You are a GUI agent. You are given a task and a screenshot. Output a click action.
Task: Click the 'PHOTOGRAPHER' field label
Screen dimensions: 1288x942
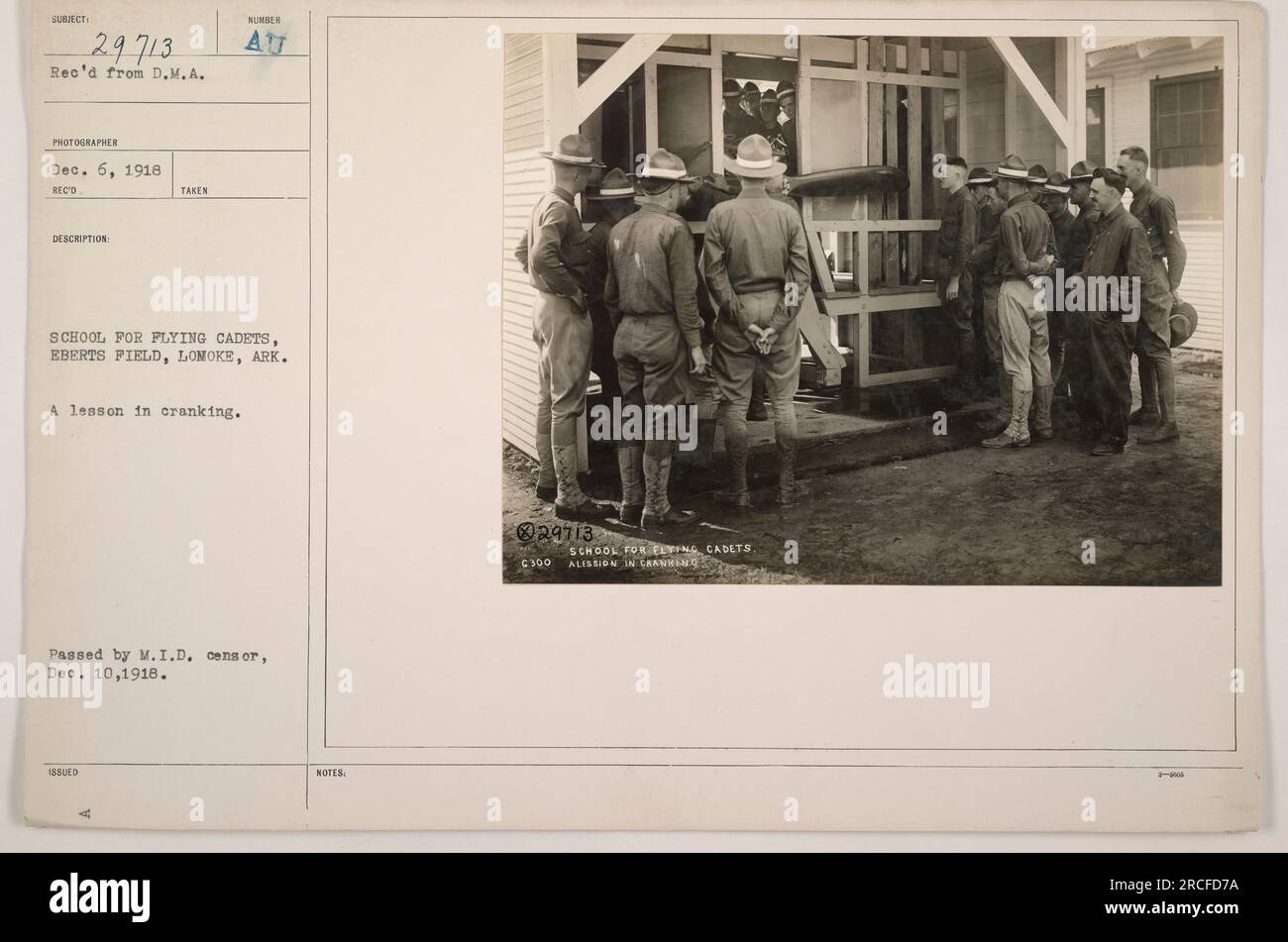click(x=86, y=144)
